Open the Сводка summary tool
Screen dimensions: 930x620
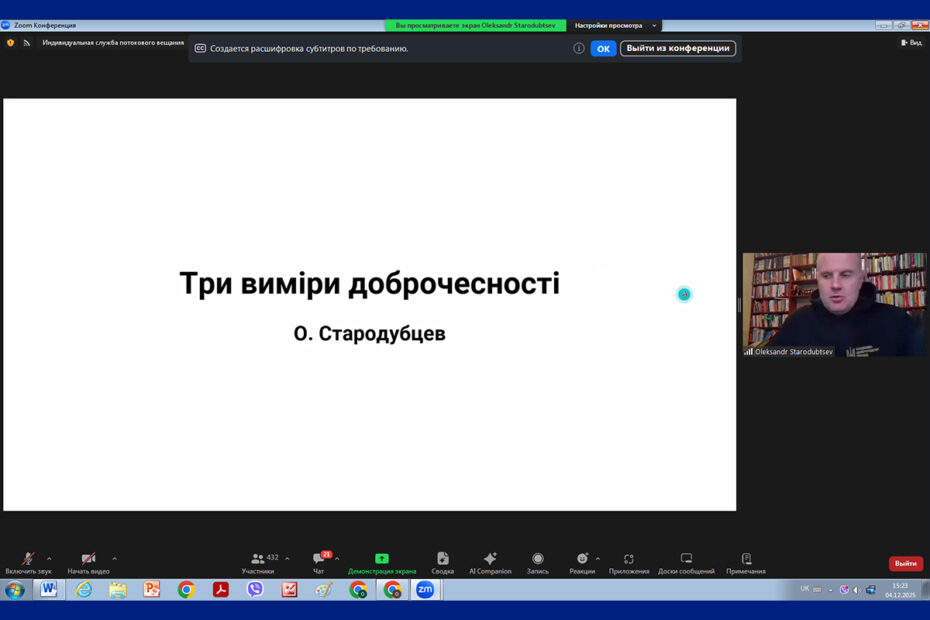point(443,560)
